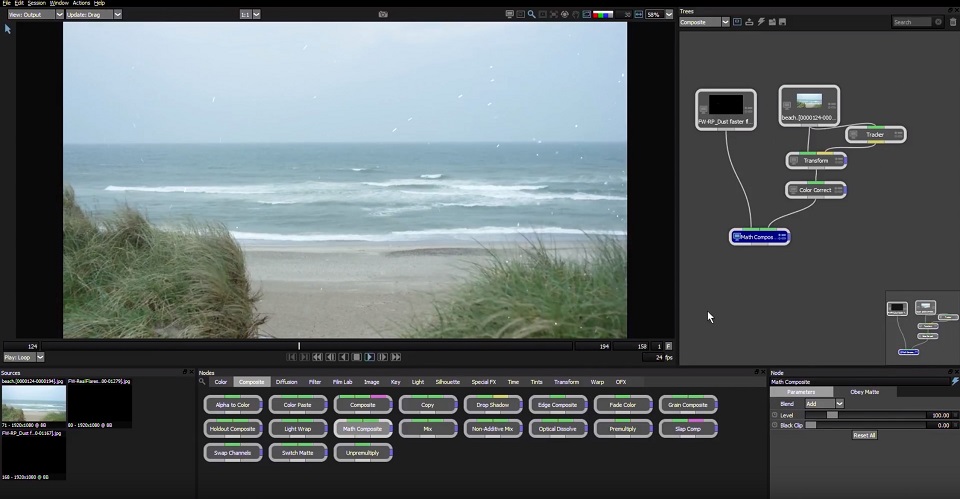Click the RGB channels color bar
Viewport: 960px width, 499px height.
603,14
